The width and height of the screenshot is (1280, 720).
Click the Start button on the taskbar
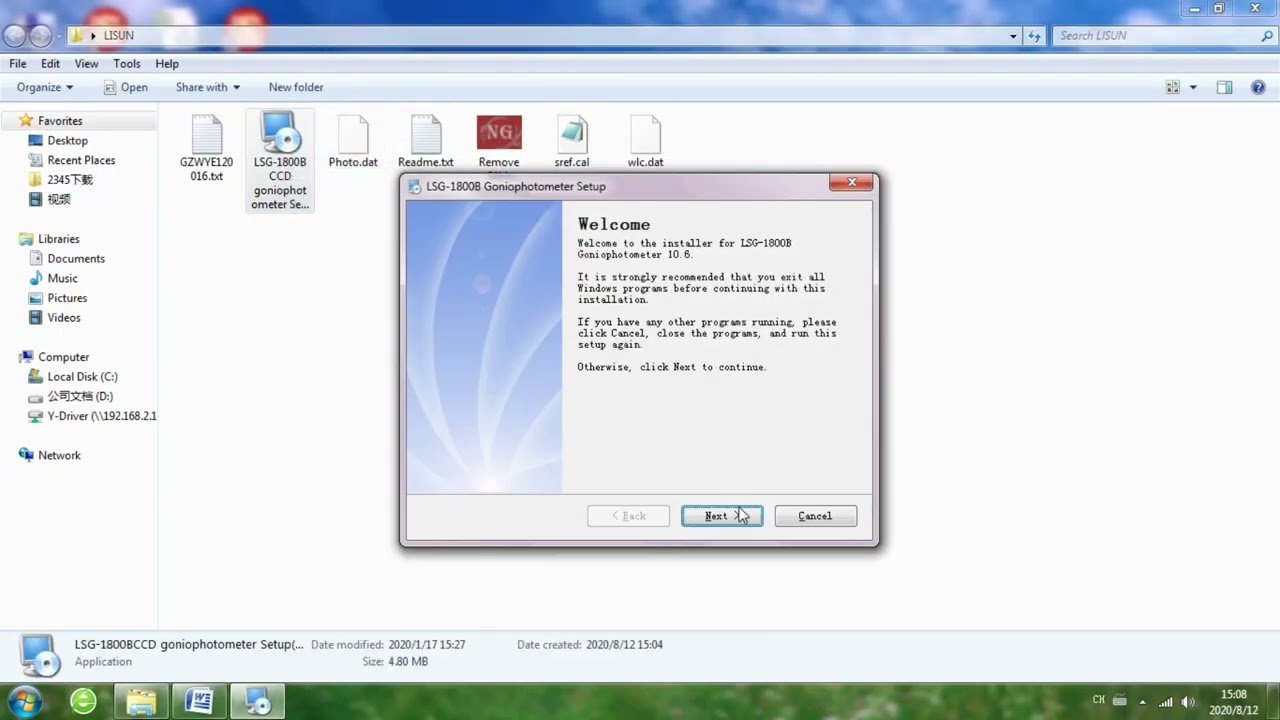pyautogui.click(x=24, y=700)
